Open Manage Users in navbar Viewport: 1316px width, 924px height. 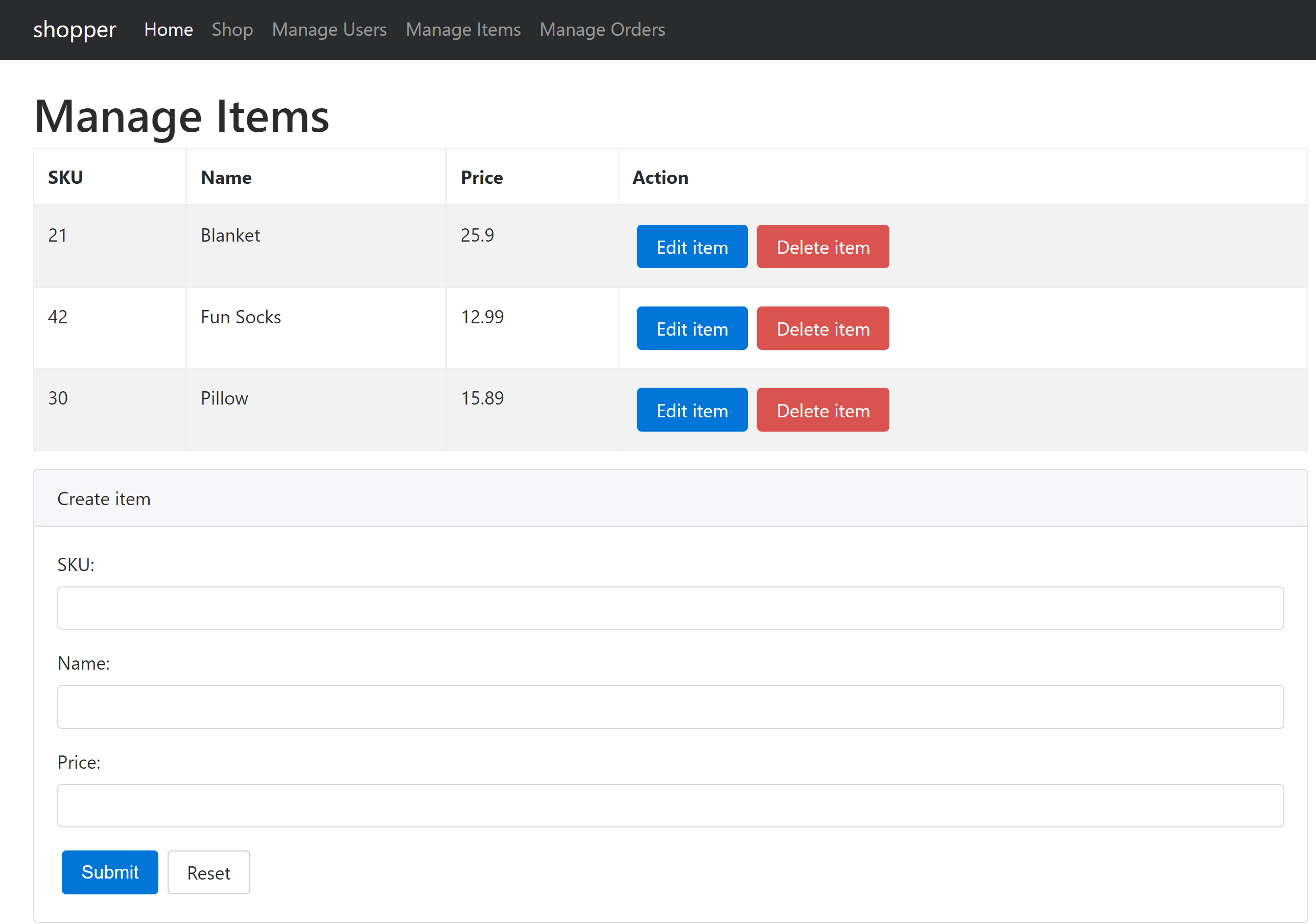(x=330, y=29)
